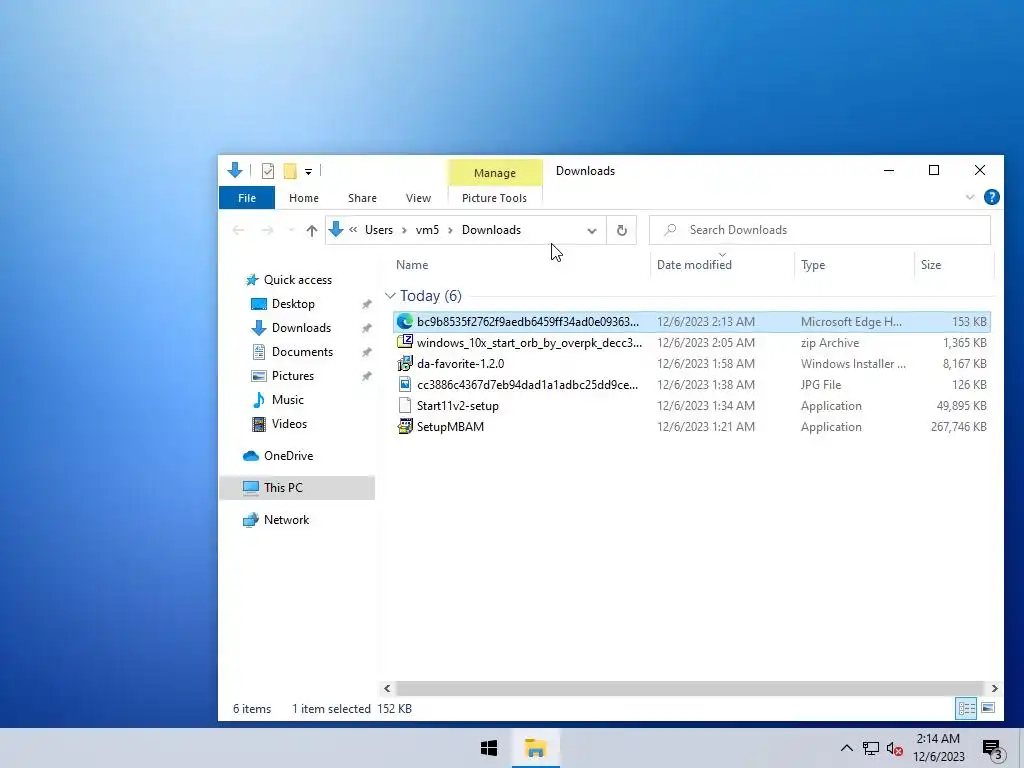
Task: Open Music in the navigation pane
Action: (287, 400)
